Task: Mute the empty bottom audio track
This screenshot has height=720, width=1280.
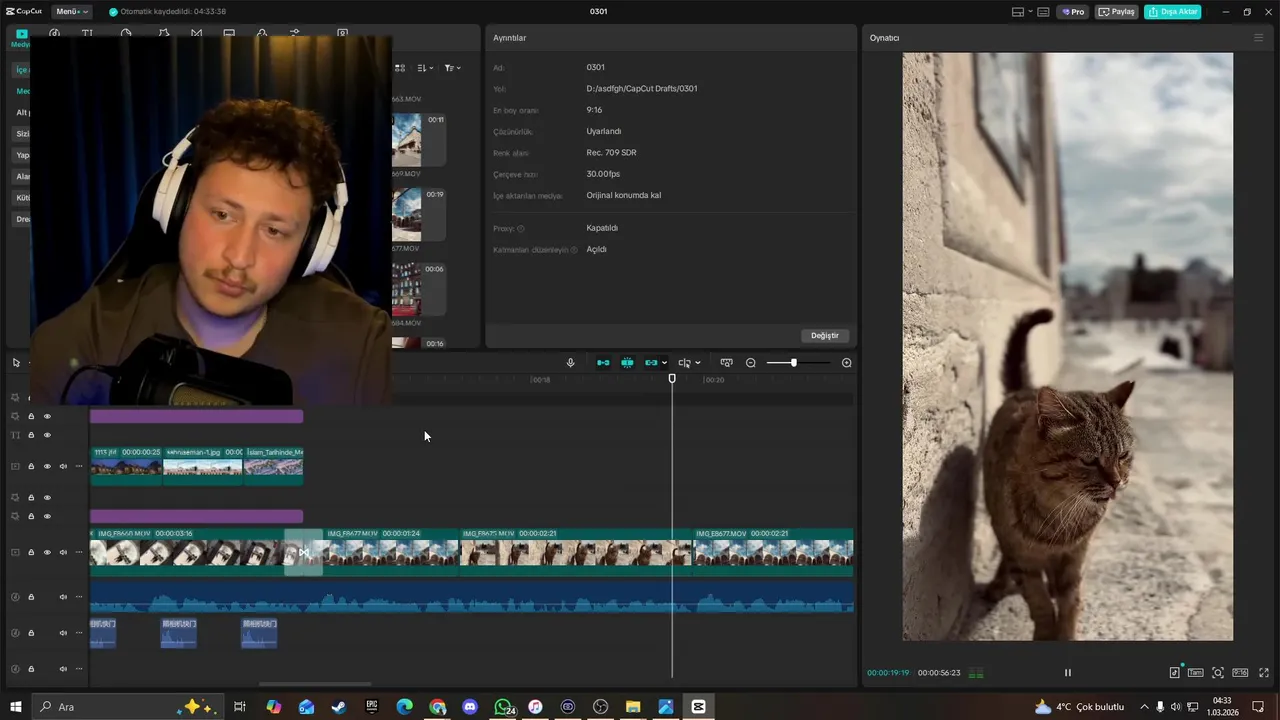Action: pos(63,669)
